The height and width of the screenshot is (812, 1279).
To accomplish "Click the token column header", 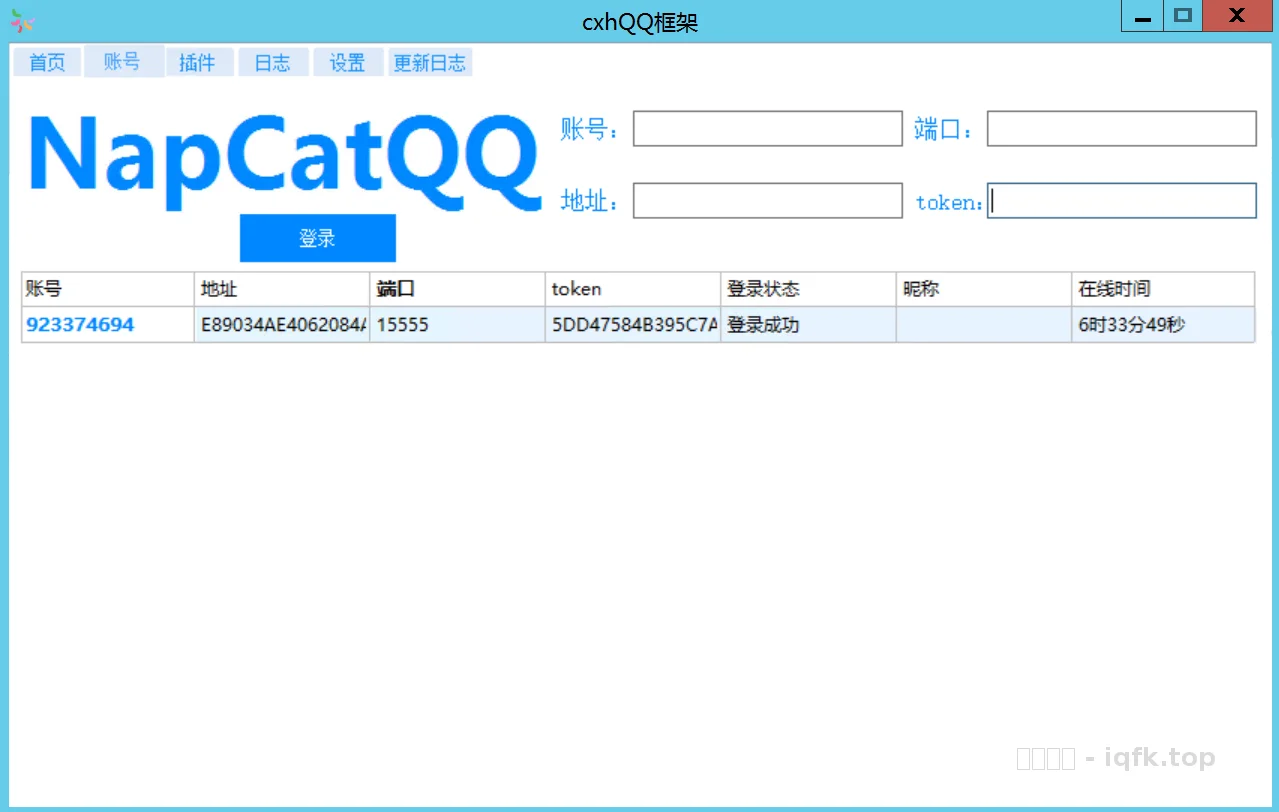I will 632,288.
